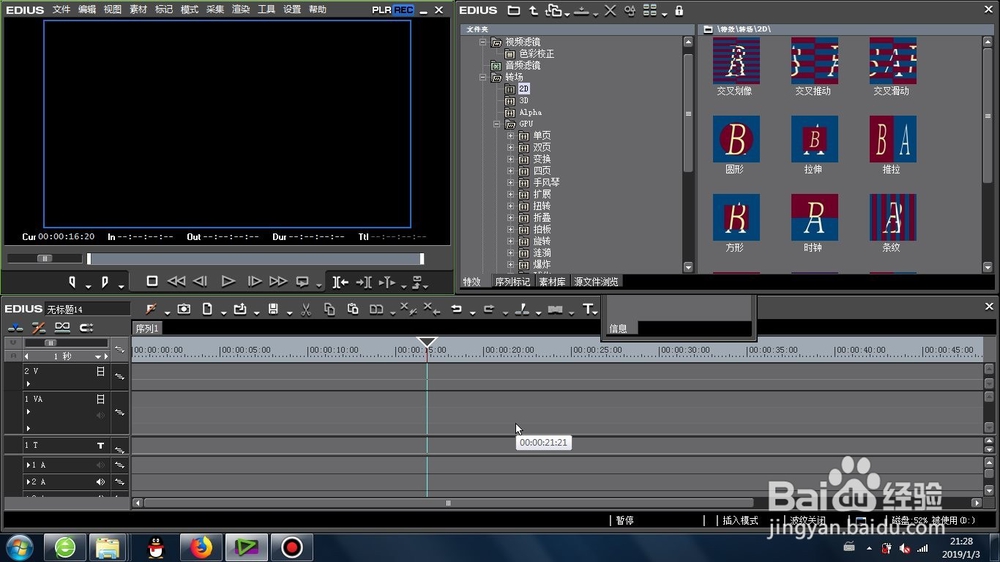Viewport: 1000px width, 562px height.
Task: Open the 渲染 menu
Action: pos(240,10)
